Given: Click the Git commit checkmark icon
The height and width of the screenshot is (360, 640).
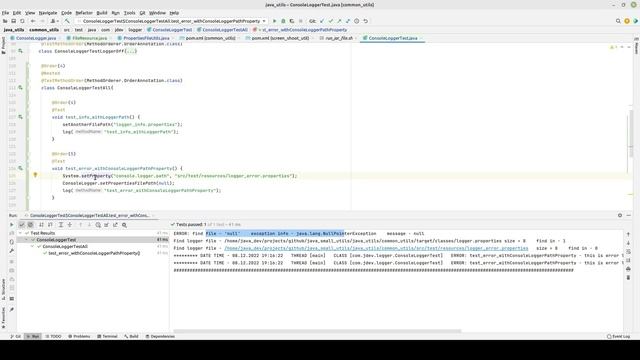Looking at the screenshot, I should 331,21.
